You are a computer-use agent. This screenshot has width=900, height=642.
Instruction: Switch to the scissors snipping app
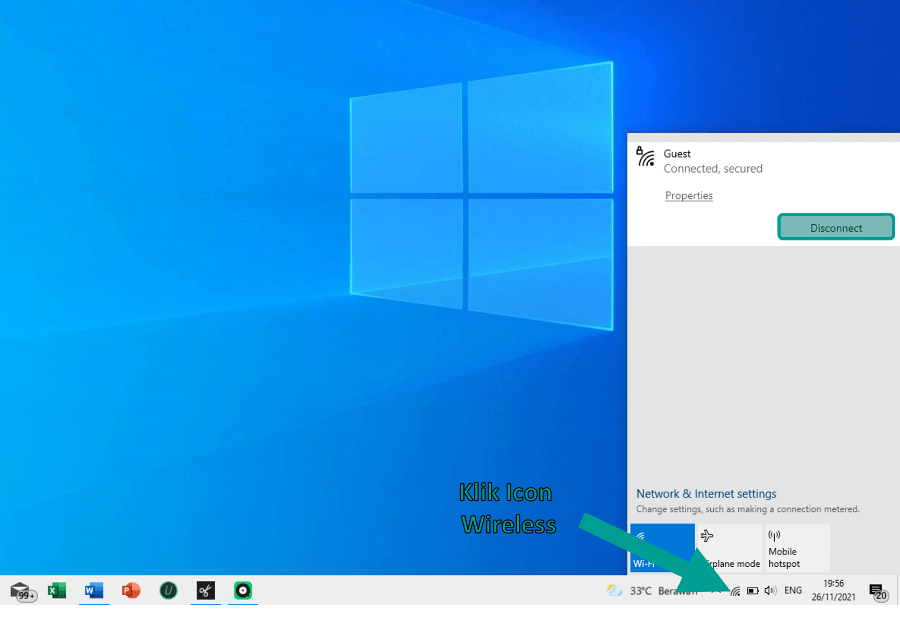pos(205,590)
